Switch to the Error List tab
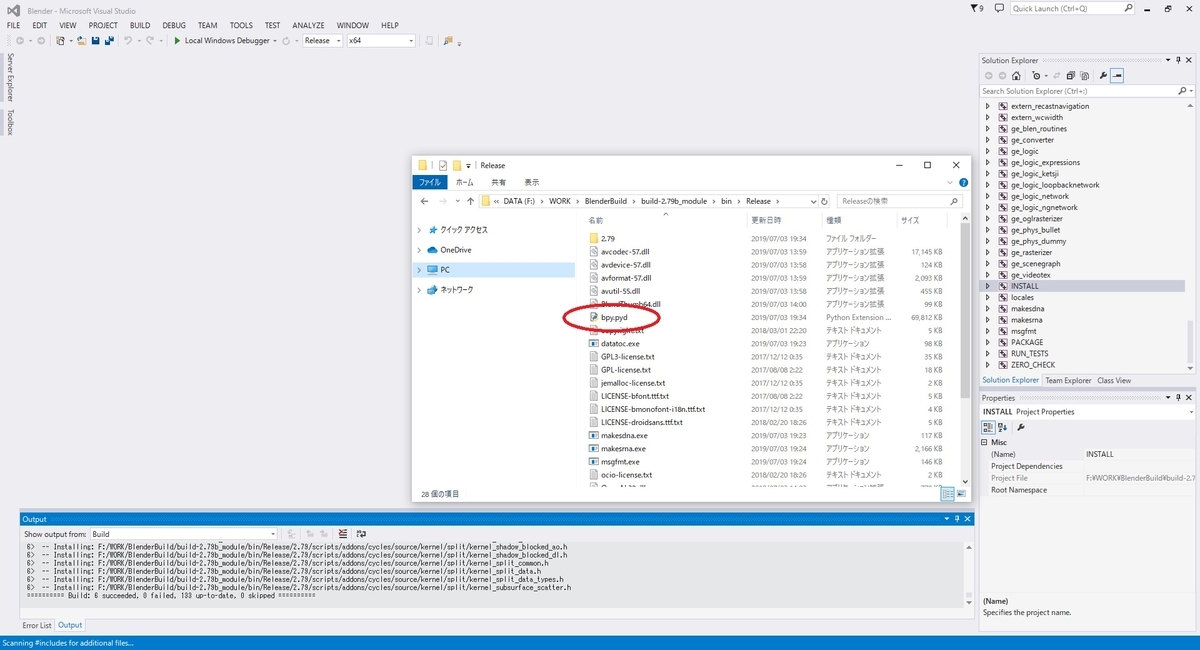Screen dimensions: 1200x650 pyautogui.click(x=37, y=625)
